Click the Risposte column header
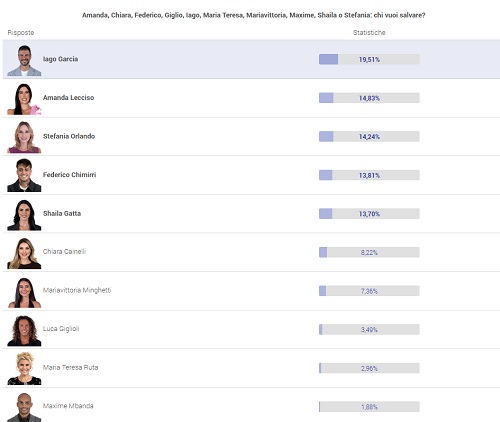Screen dimensions: 500x422 coord(21,32)
